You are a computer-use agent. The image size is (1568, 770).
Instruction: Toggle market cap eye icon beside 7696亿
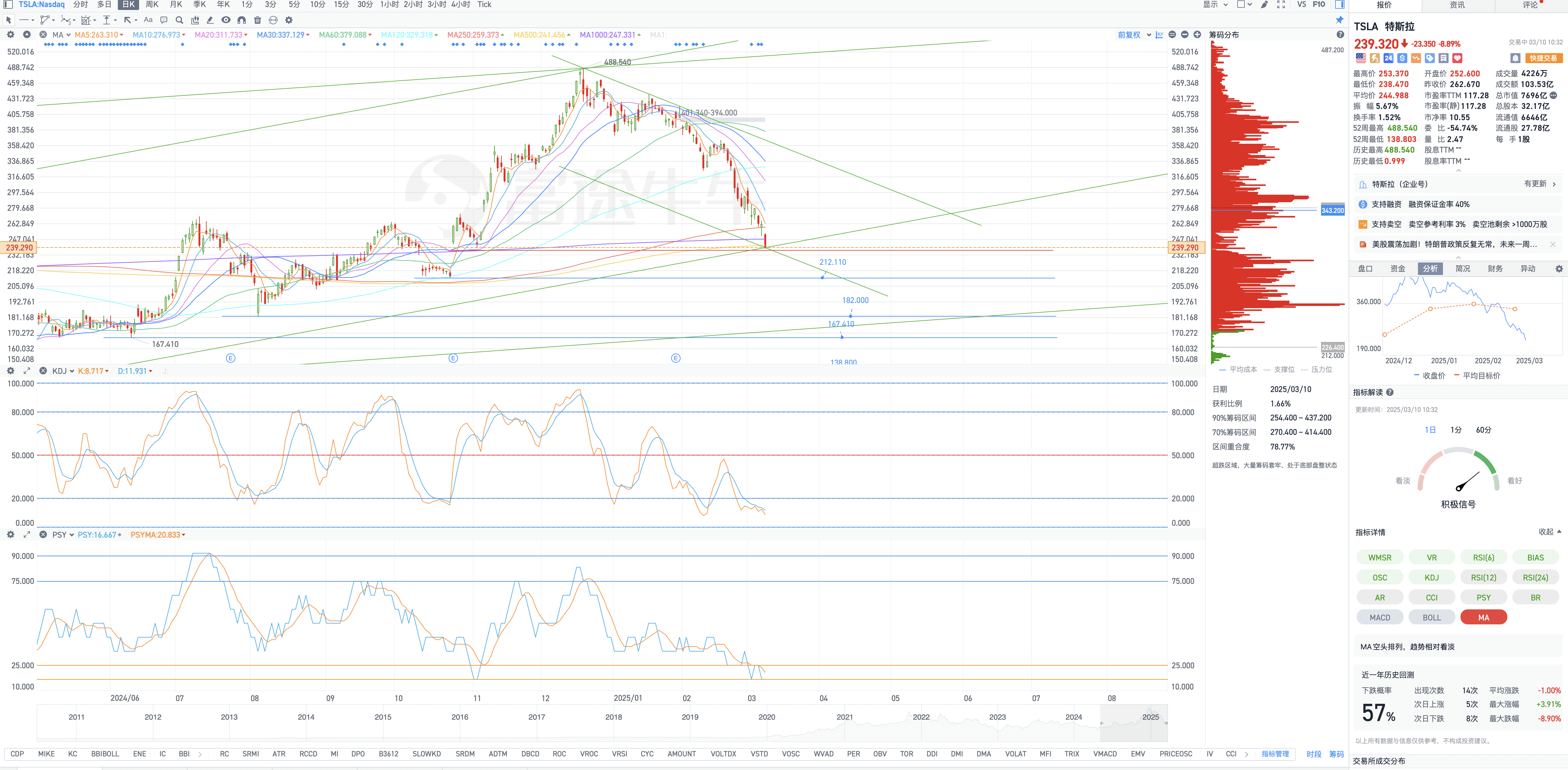coord(1553,96)
